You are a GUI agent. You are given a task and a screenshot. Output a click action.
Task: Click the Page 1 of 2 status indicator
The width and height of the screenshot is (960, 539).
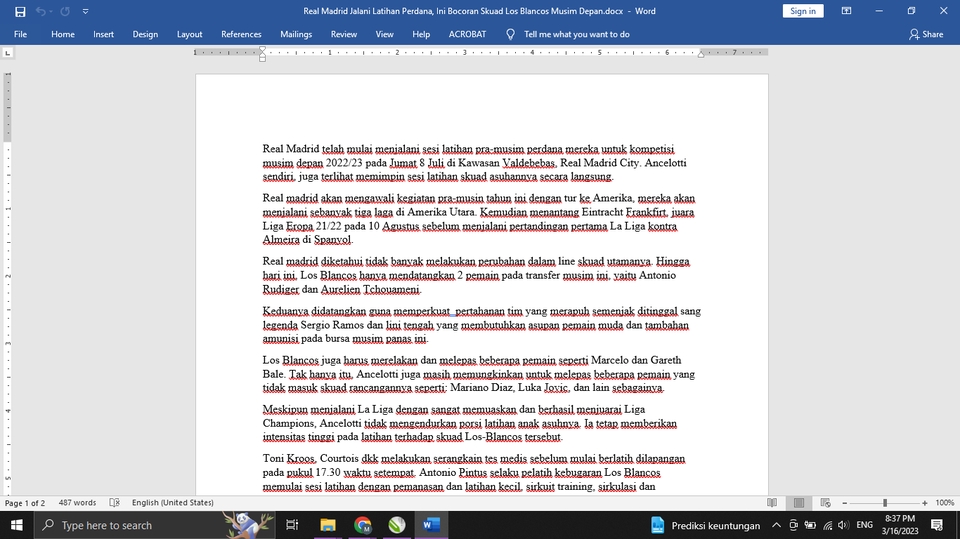coord(25,503)
